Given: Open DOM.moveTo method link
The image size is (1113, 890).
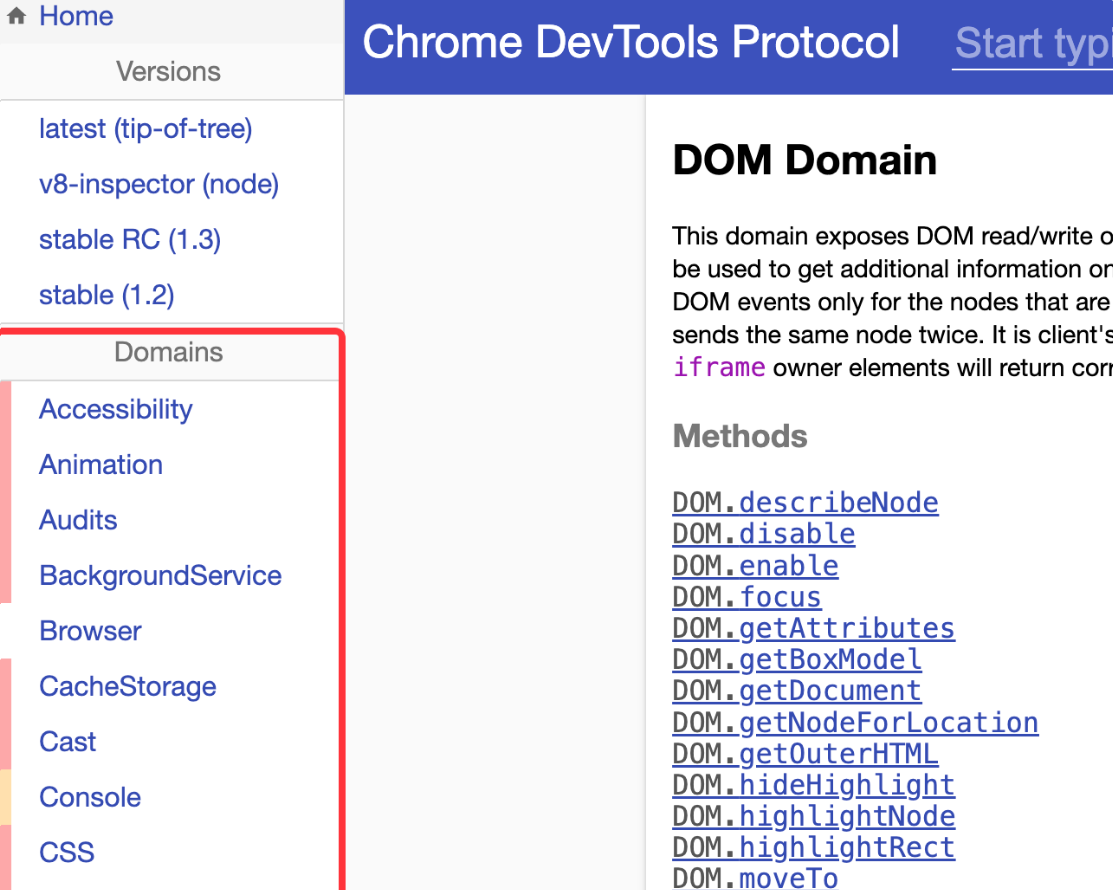Looking at the screenshot, I should (x=755, y=878).
